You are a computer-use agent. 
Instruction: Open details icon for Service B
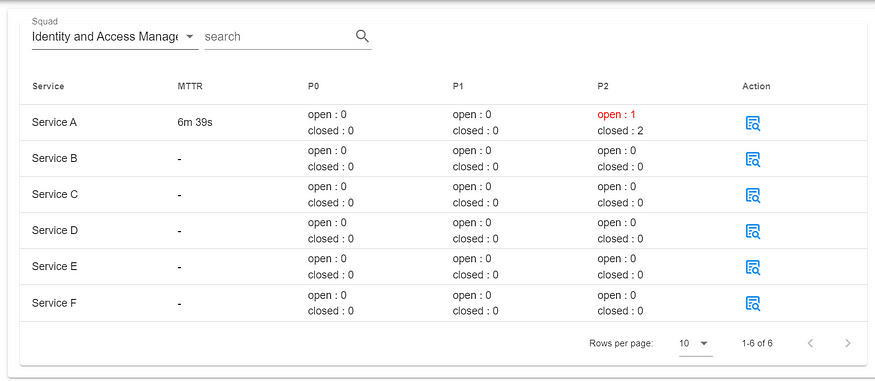753,160
